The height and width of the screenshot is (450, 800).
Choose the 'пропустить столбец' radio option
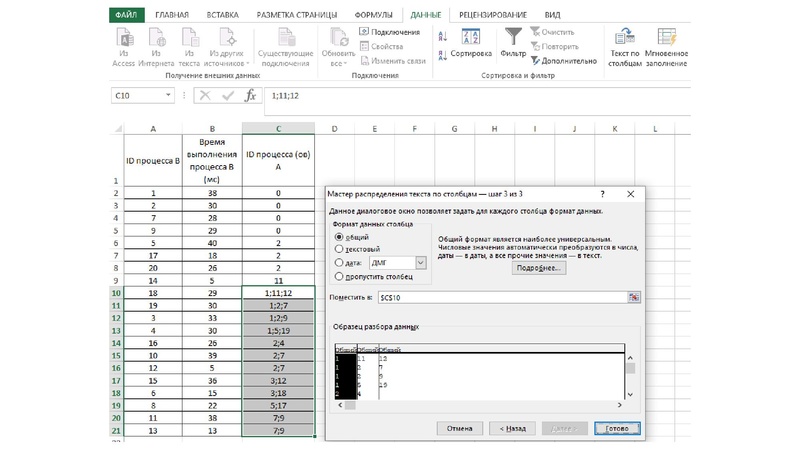[x=340, y=275]
